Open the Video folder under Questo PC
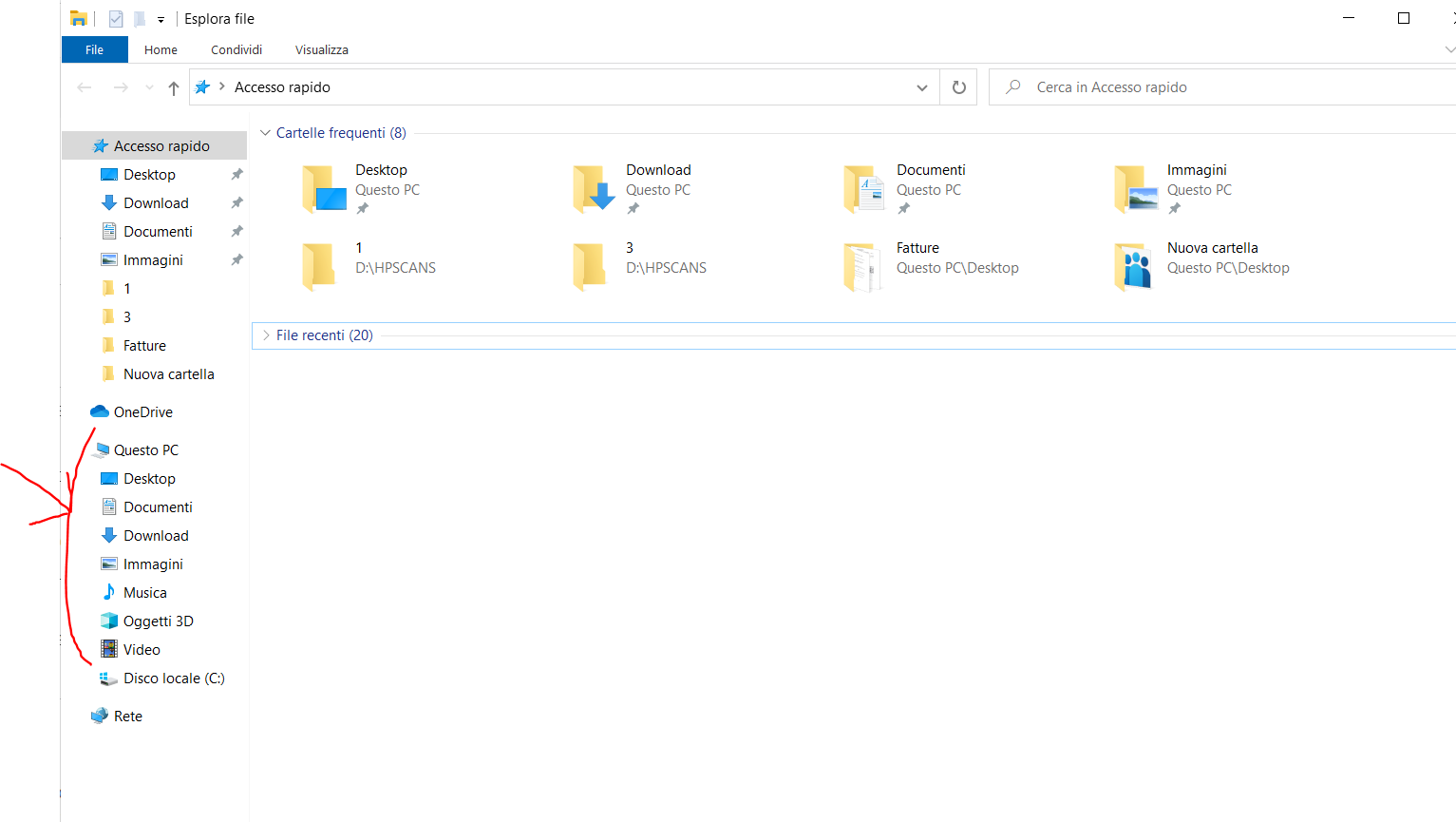 click(141, 649)
